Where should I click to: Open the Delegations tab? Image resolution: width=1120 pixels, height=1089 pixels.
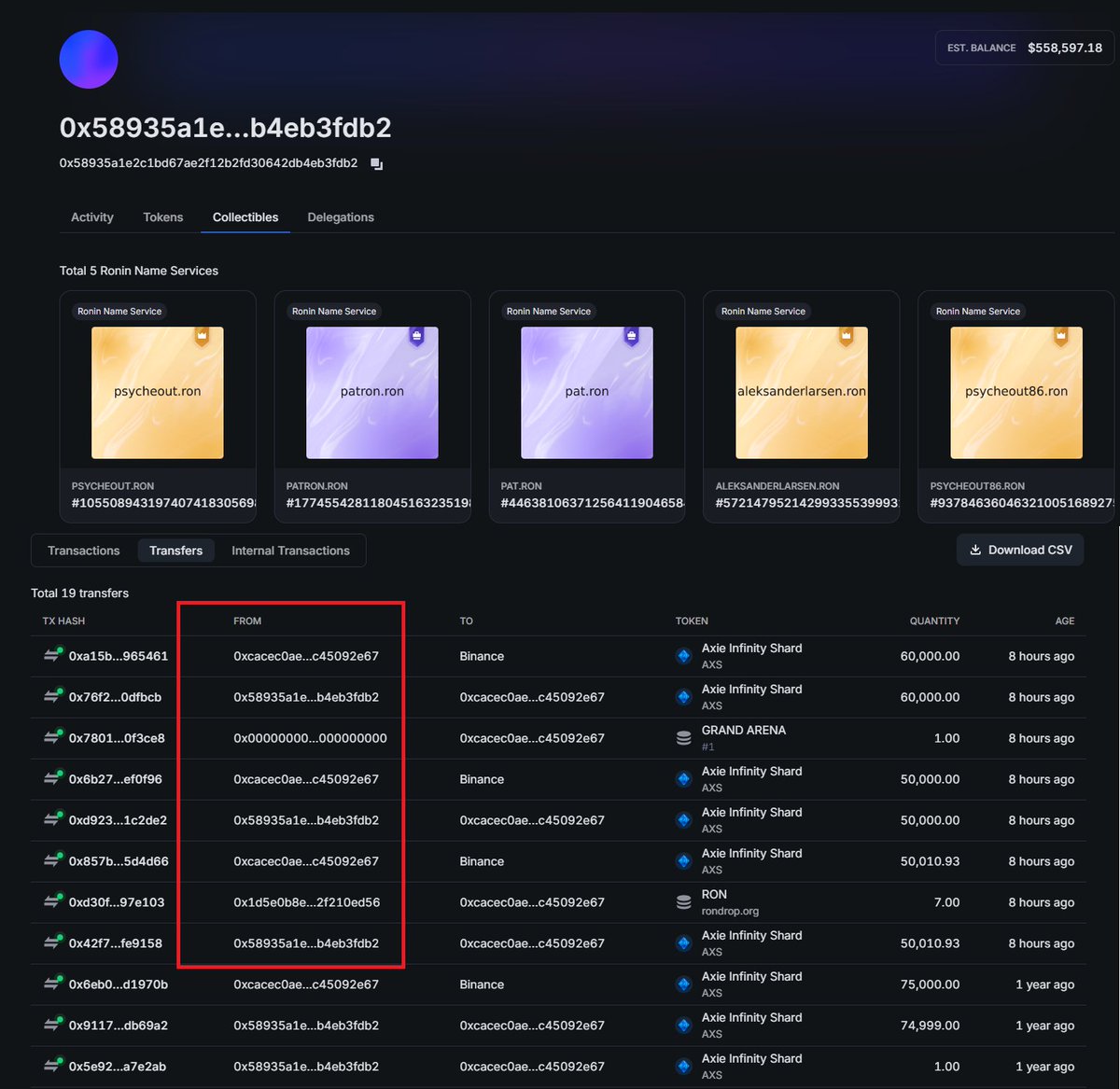click(x=341, y=216)
